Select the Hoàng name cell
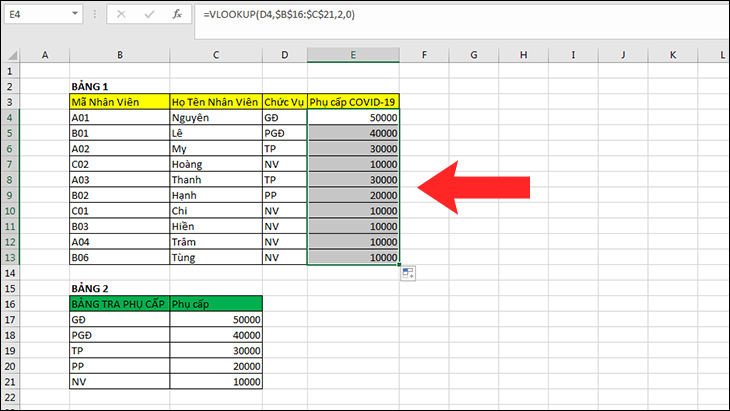 [x=216, y=164]
